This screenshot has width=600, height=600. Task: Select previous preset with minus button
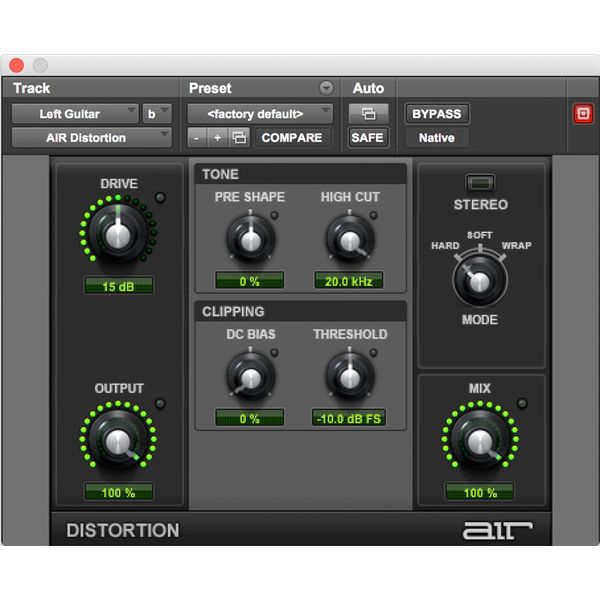pos(197,137)
